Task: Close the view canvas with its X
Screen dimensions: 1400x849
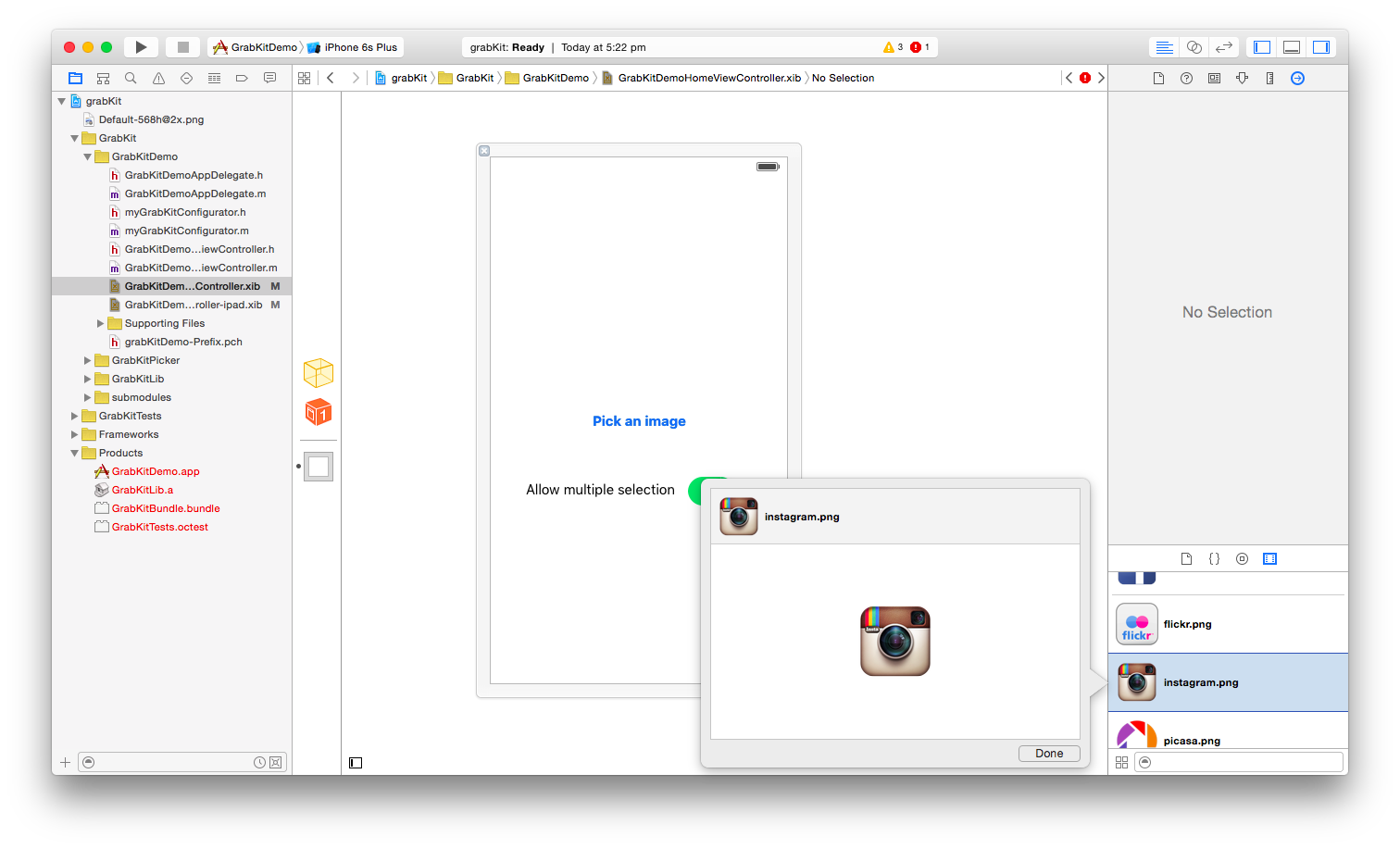Action: point(484,151)
